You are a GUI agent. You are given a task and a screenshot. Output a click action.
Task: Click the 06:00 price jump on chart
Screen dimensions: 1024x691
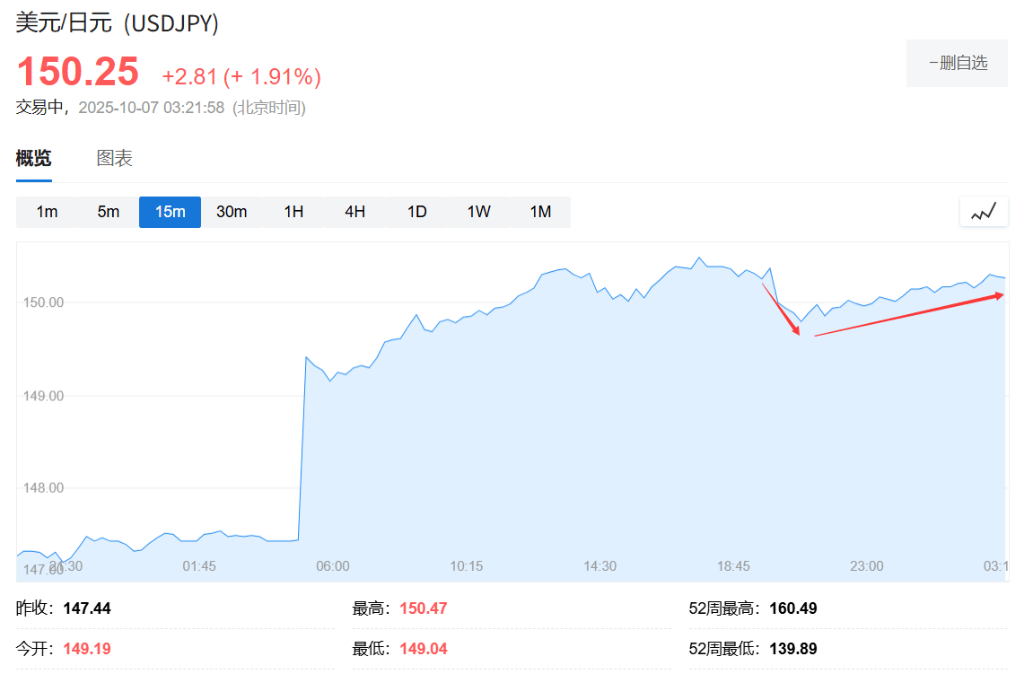pos(303,450)
